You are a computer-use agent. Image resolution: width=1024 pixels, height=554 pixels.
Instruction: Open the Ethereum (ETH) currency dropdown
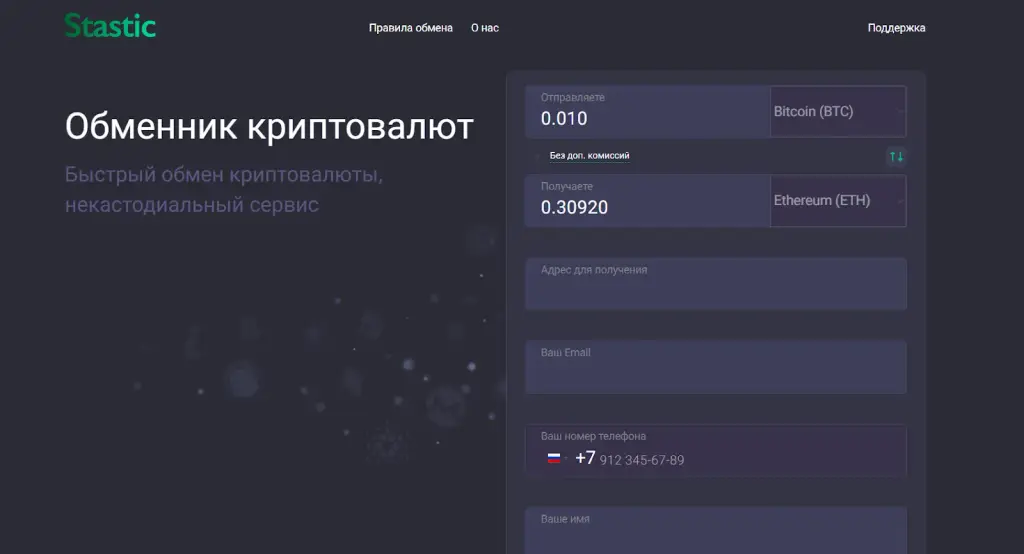(838, 201)
